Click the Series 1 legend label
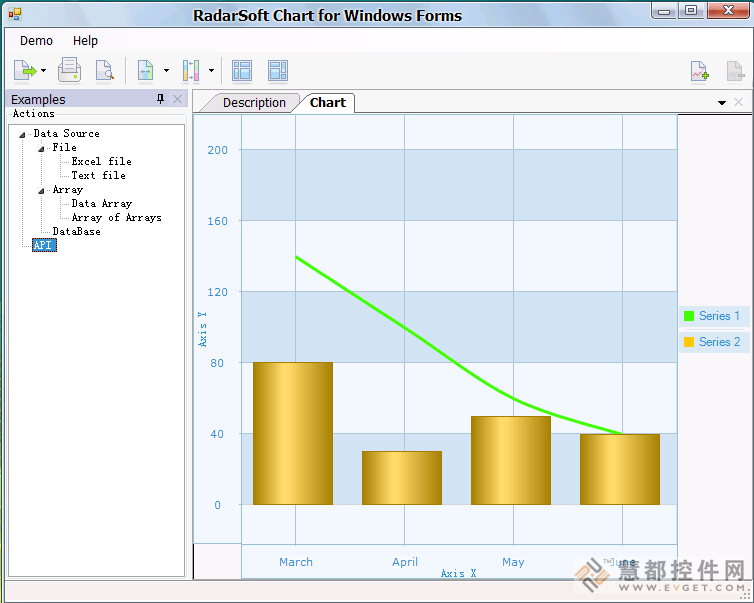754x603 pixels. point(719,316)
